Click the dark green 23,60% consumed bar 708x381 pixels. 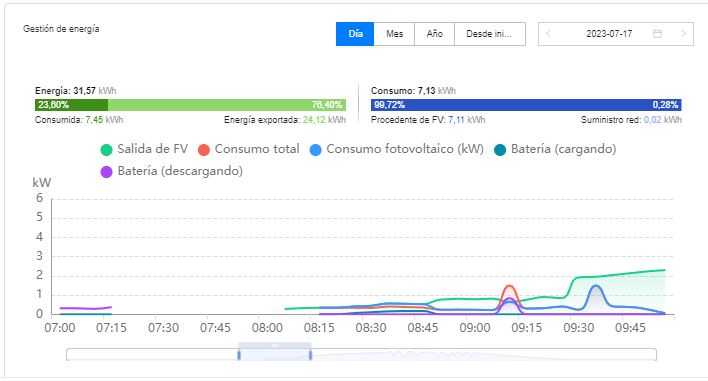(71, 105)
